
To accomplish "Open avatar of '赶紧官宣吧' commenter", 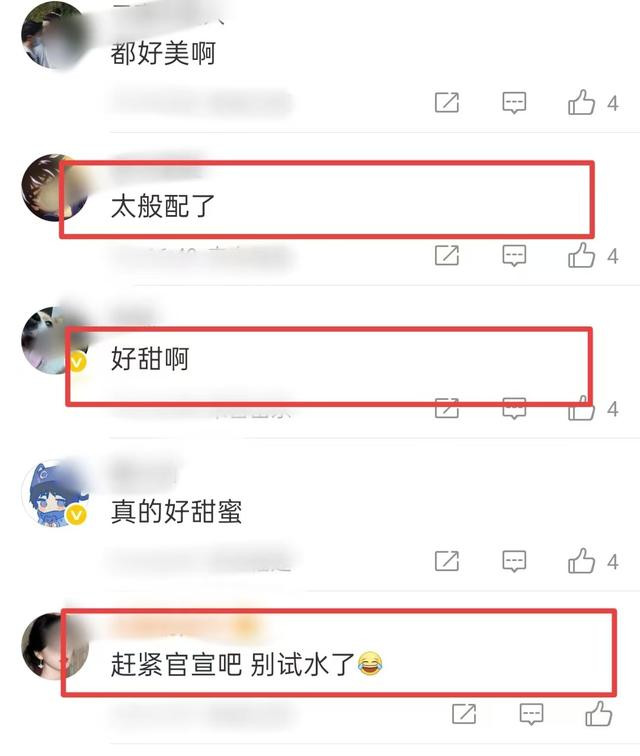I will pyautogui.click(x=55, y=647).
